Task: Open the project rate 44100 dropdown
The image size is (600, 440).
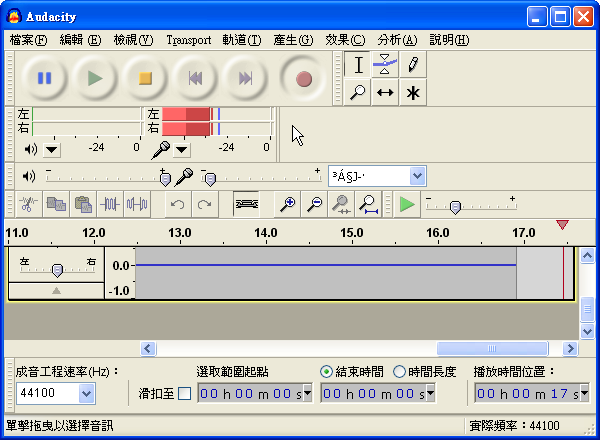Action: [x=86, y=393]
